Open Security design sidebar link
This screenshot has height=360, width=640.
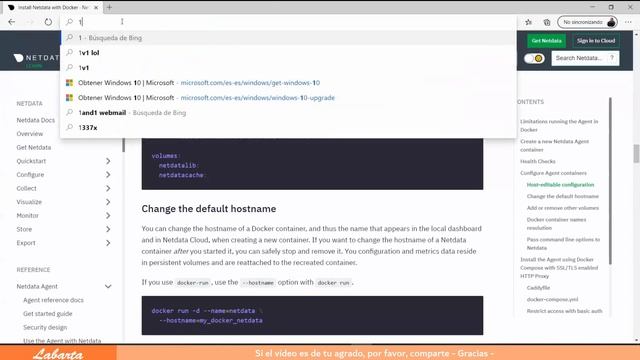tap(45, 327)
